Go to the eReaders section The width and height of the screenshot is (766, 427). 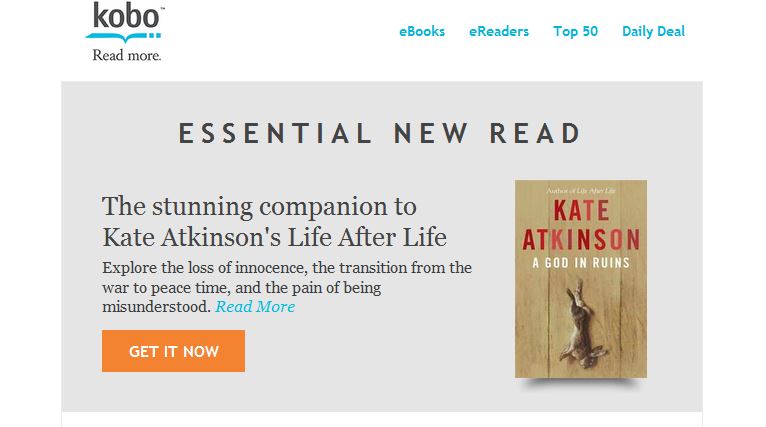click(499, 31)
